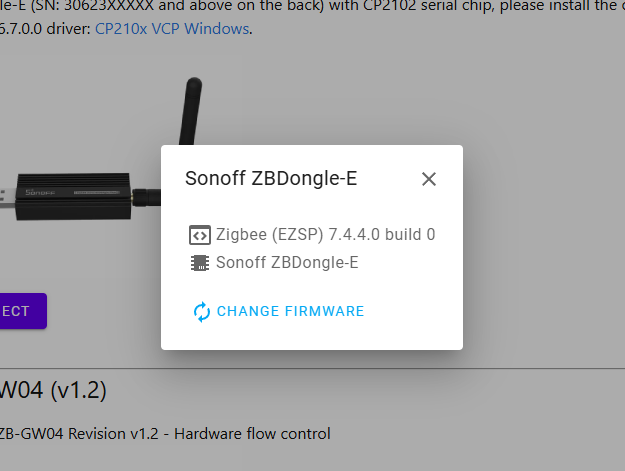The height and width of the screenshot is (471, 625).
Task: Click the "6.7.0.0 driver:" text
Action: click(46, 28)
